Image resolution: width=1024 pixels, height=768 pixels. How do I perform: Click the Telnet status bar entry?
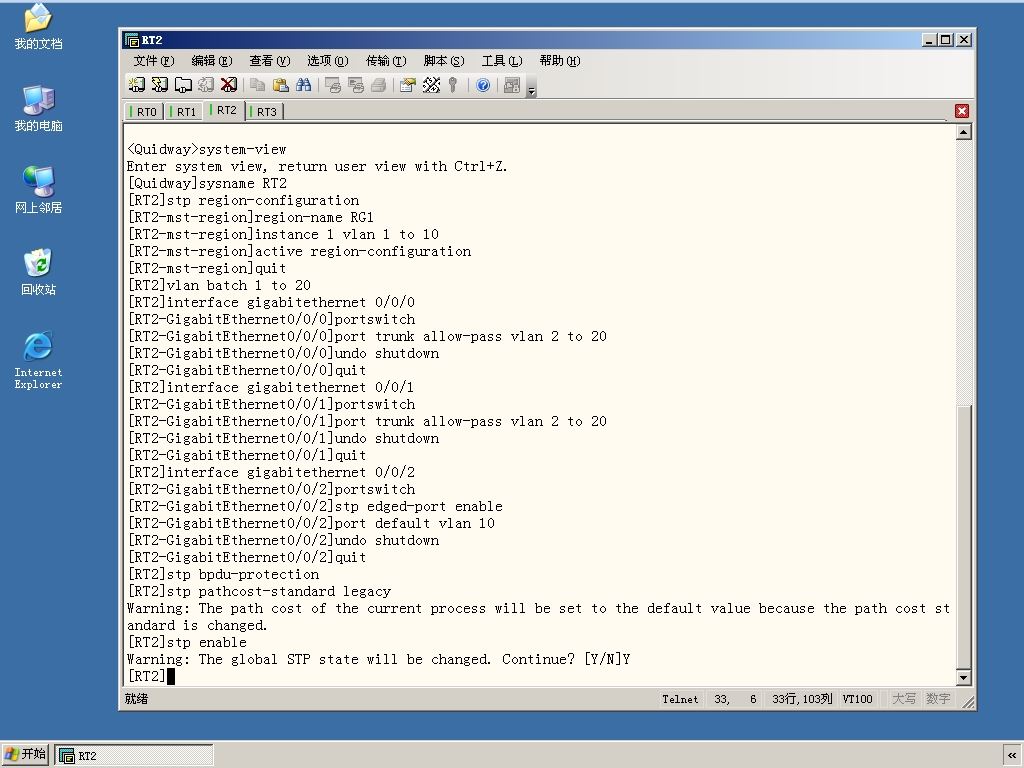click(680, 699)
